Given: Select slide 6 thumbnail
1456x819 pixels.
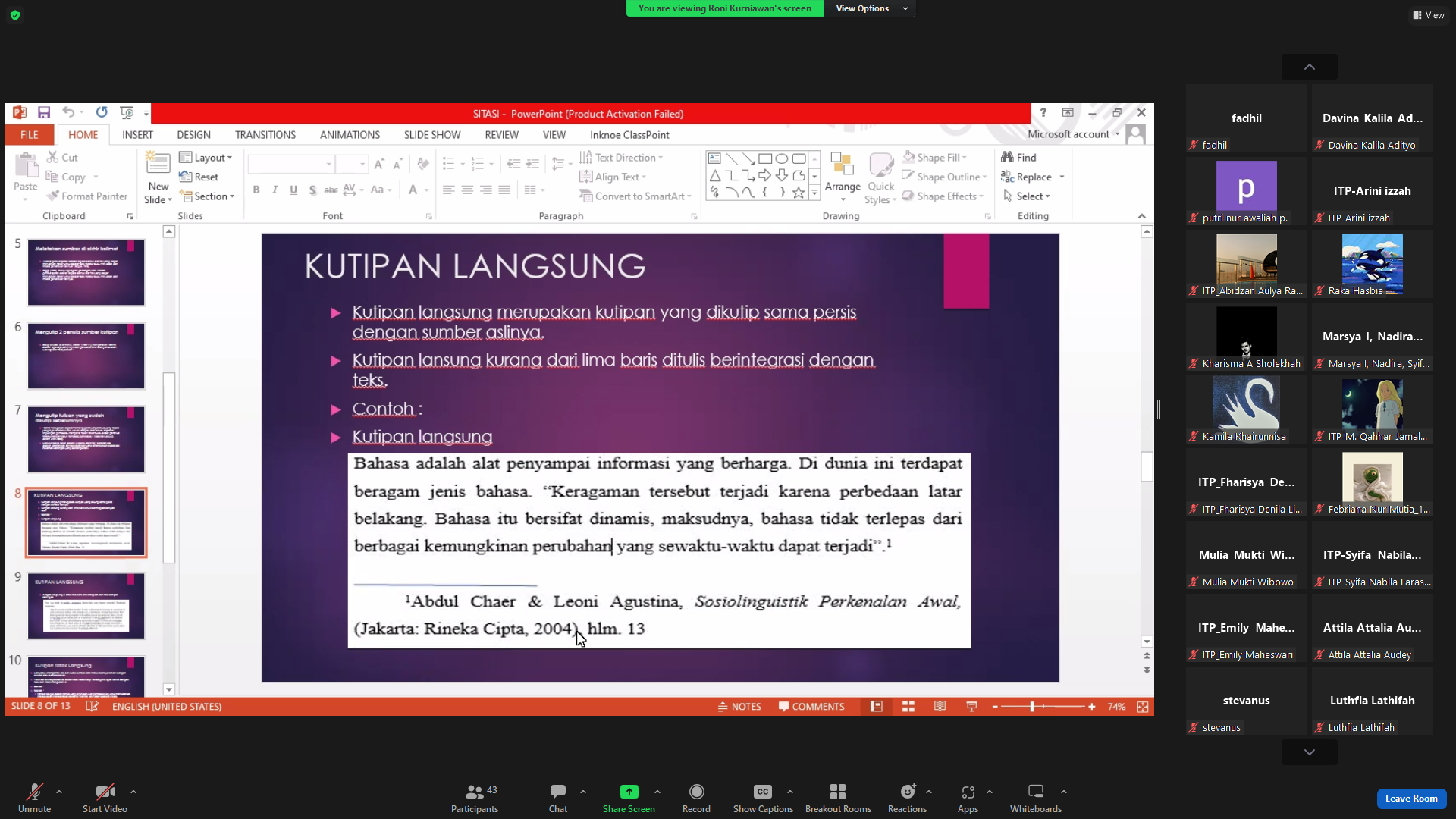Looking at the screenshot, I should pos(86,356).
